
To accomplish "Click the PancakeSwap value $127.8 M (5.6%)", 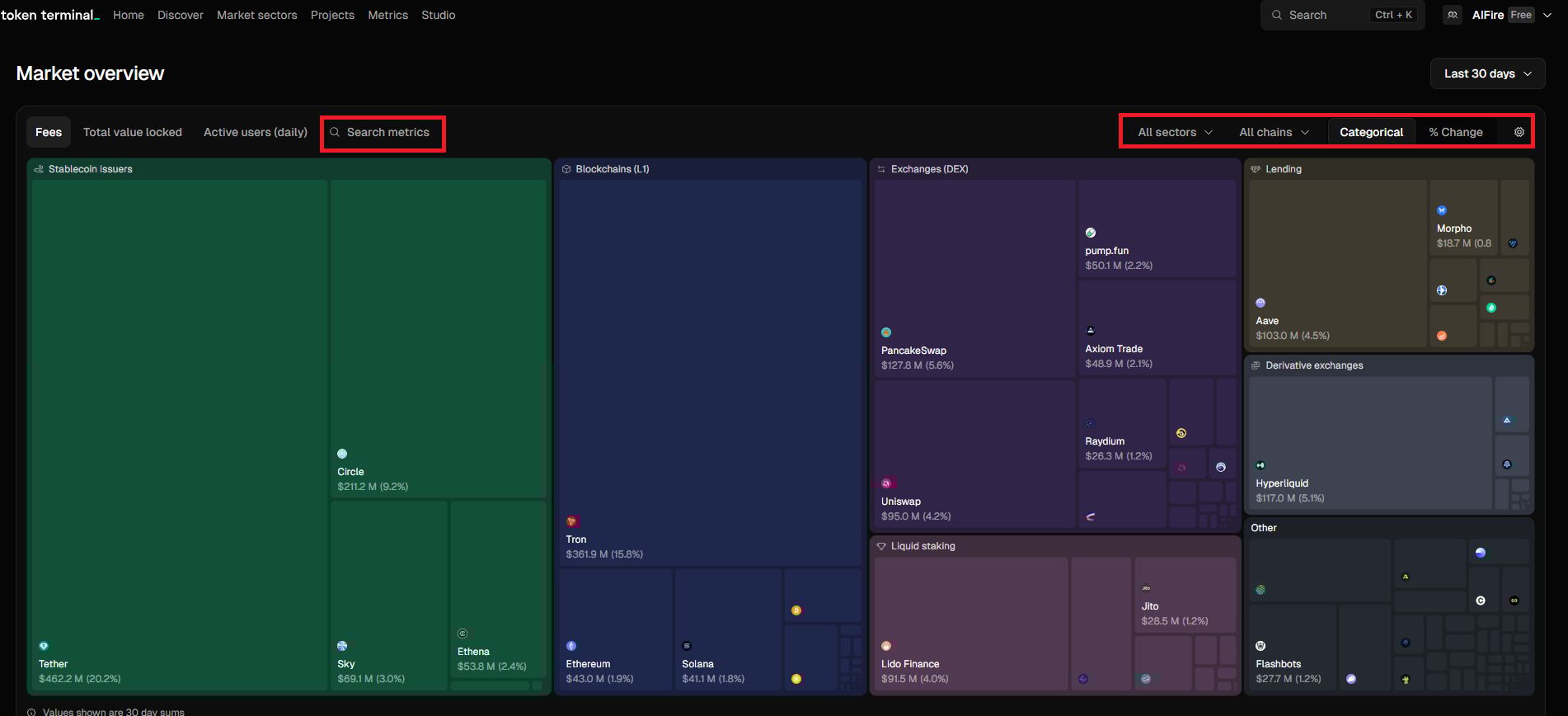I will coord(918,365).
